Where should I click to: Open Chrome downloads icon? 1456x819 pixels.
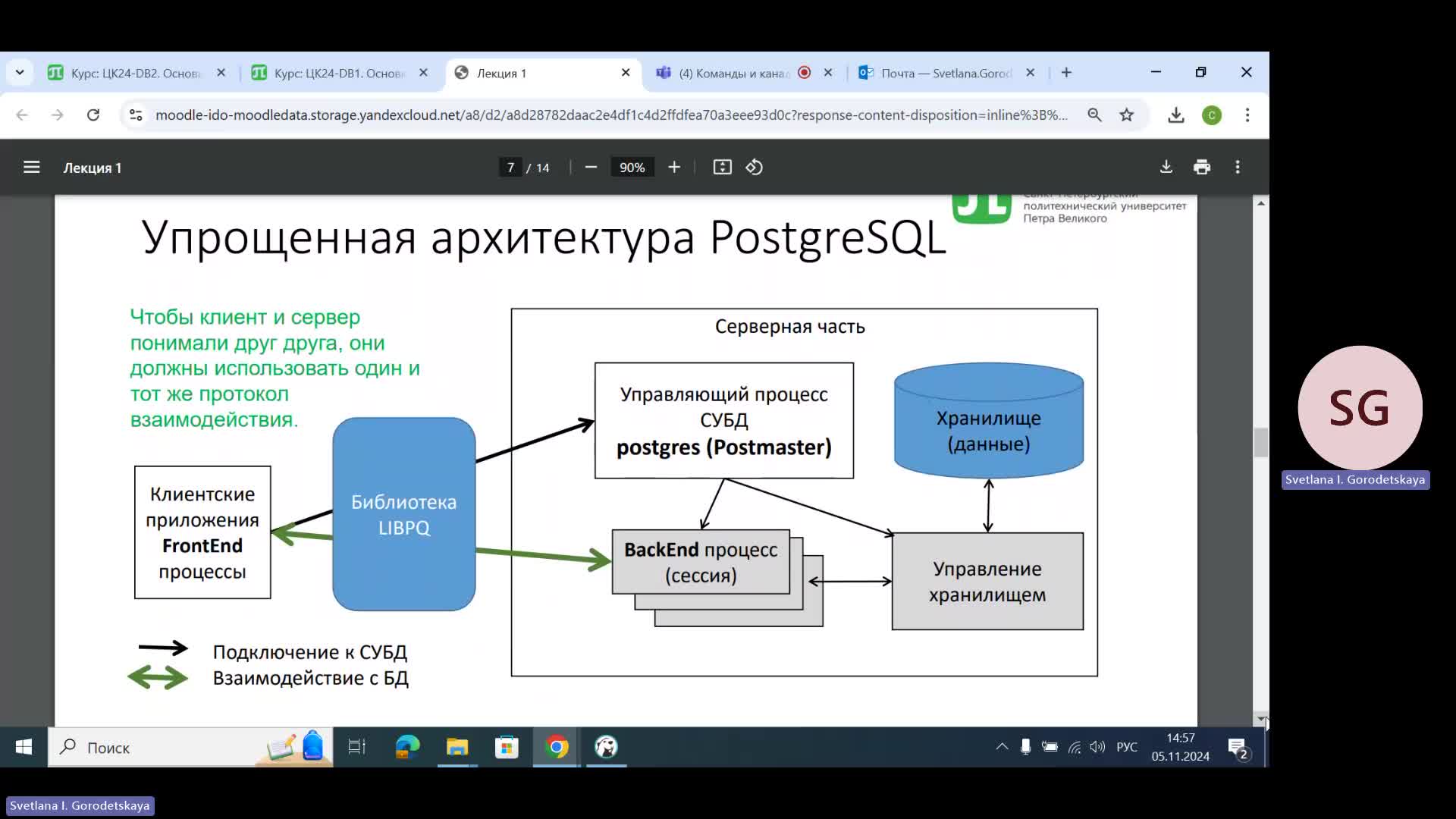(x=1176, y=115)
